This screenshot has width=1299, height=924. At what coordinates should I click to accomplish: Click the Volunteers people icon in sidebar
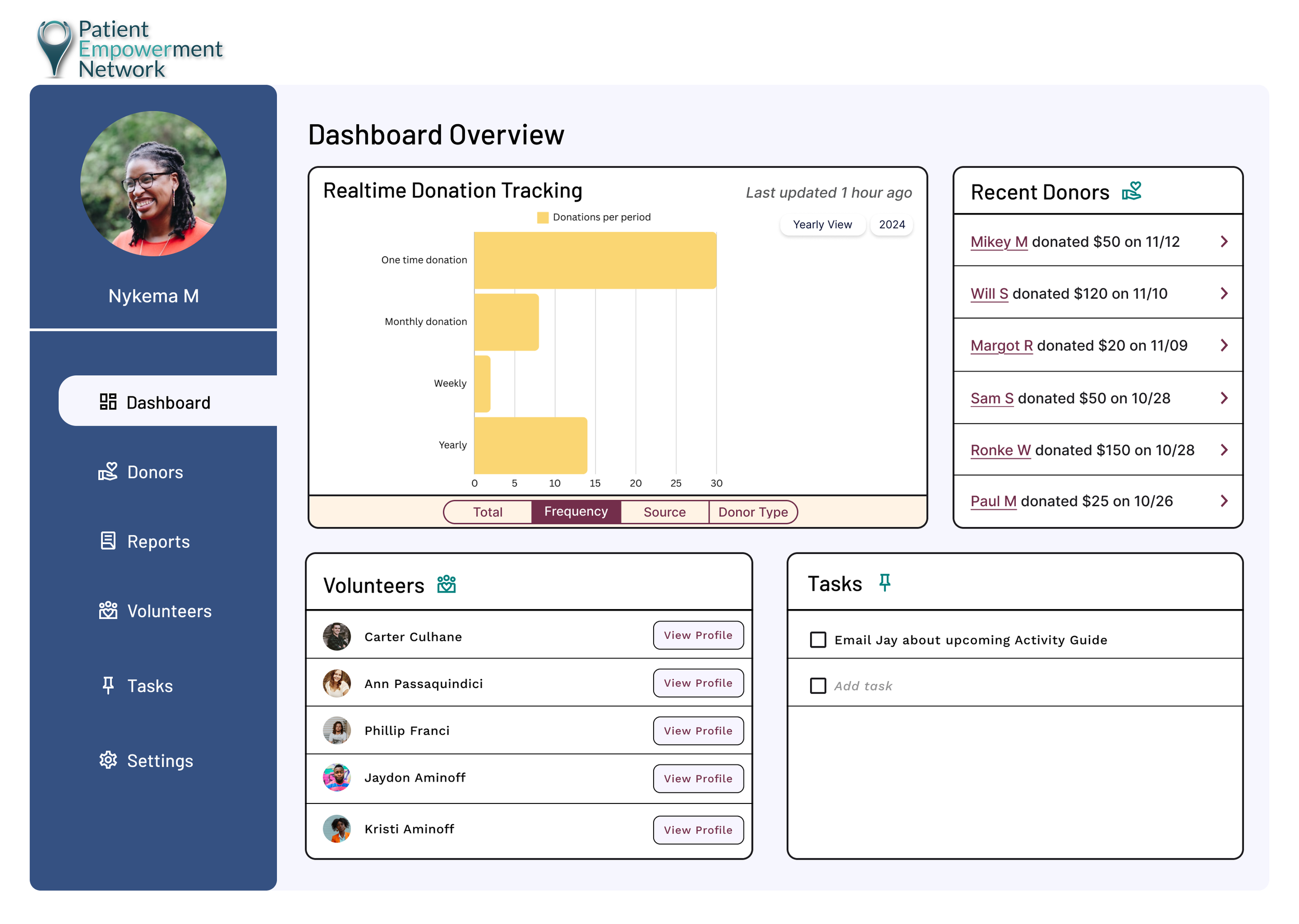pyautogui.click(x=108, y=611)
